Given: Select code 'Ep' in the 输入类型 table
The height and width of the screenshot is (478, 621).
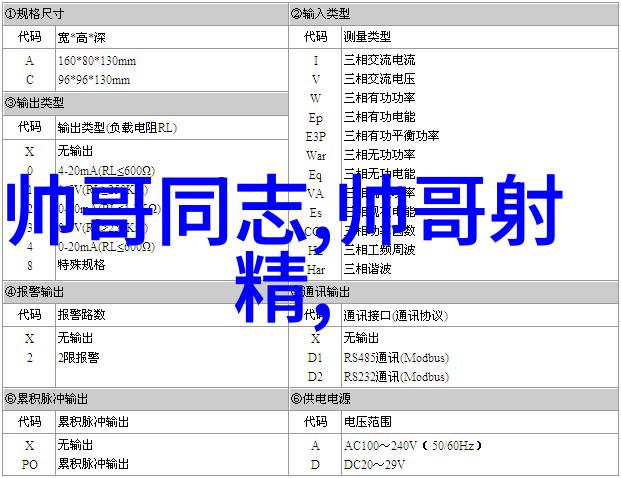Looking at the screenshot, I should point(316,118).
